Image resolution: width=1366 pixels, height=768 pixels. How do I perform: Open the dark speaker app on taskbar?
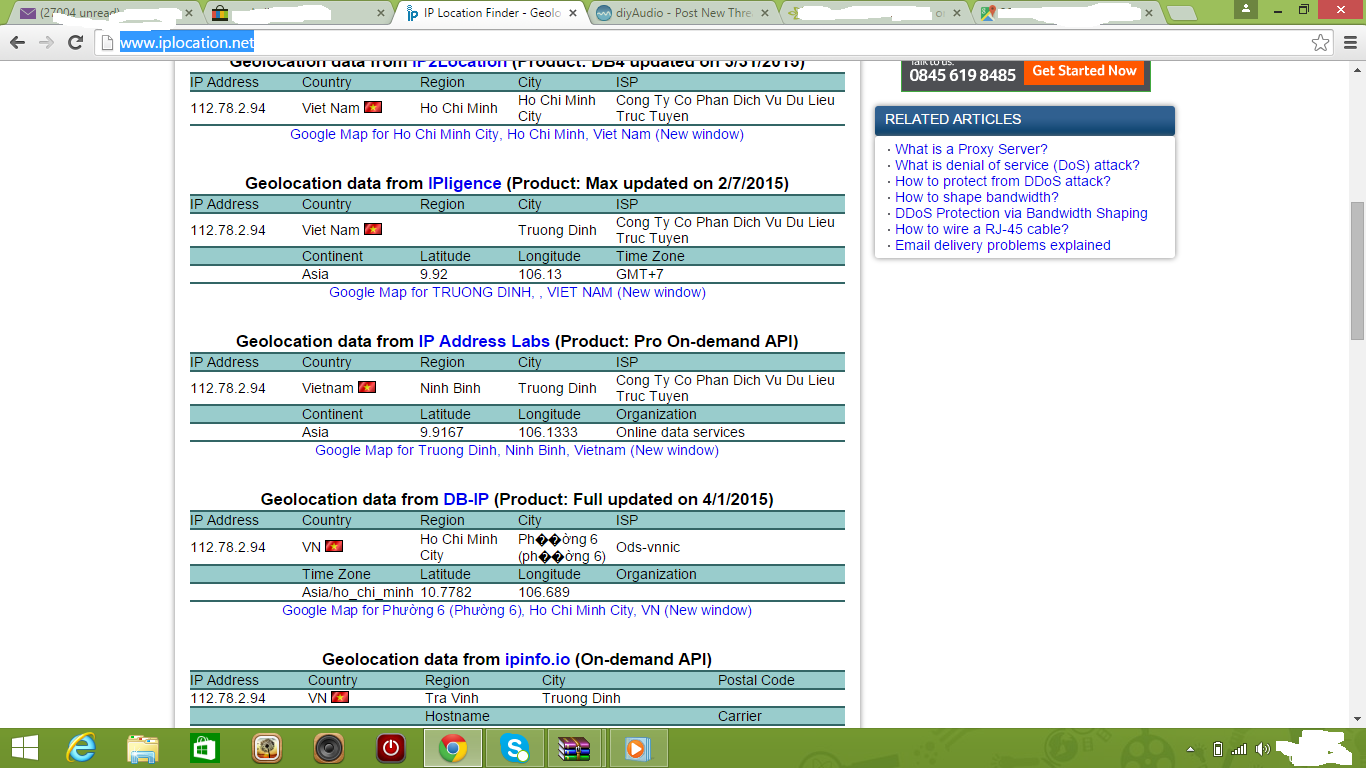[x=328, y=748]
